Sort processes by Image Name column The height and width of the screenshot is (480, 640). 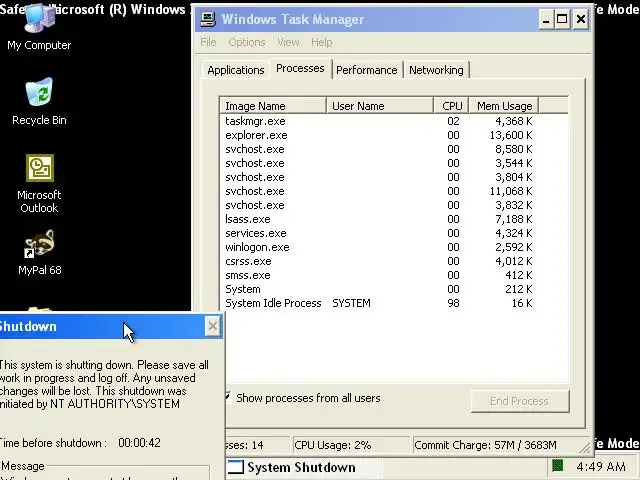point(273,106)
